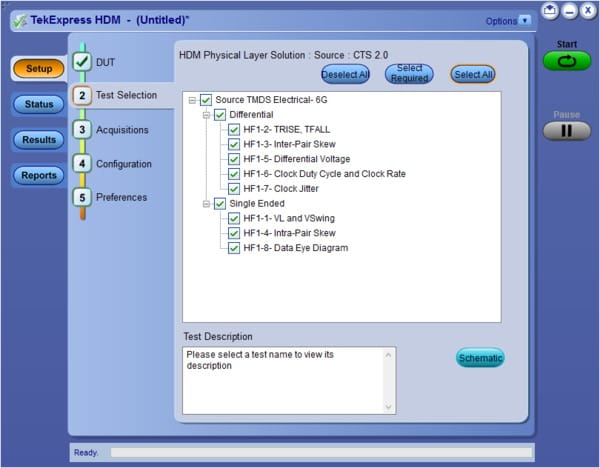Image resolution: width=600 pixels, height=468 pixels.
Task: Collapse the Differential test group
Action: [206, 115]
